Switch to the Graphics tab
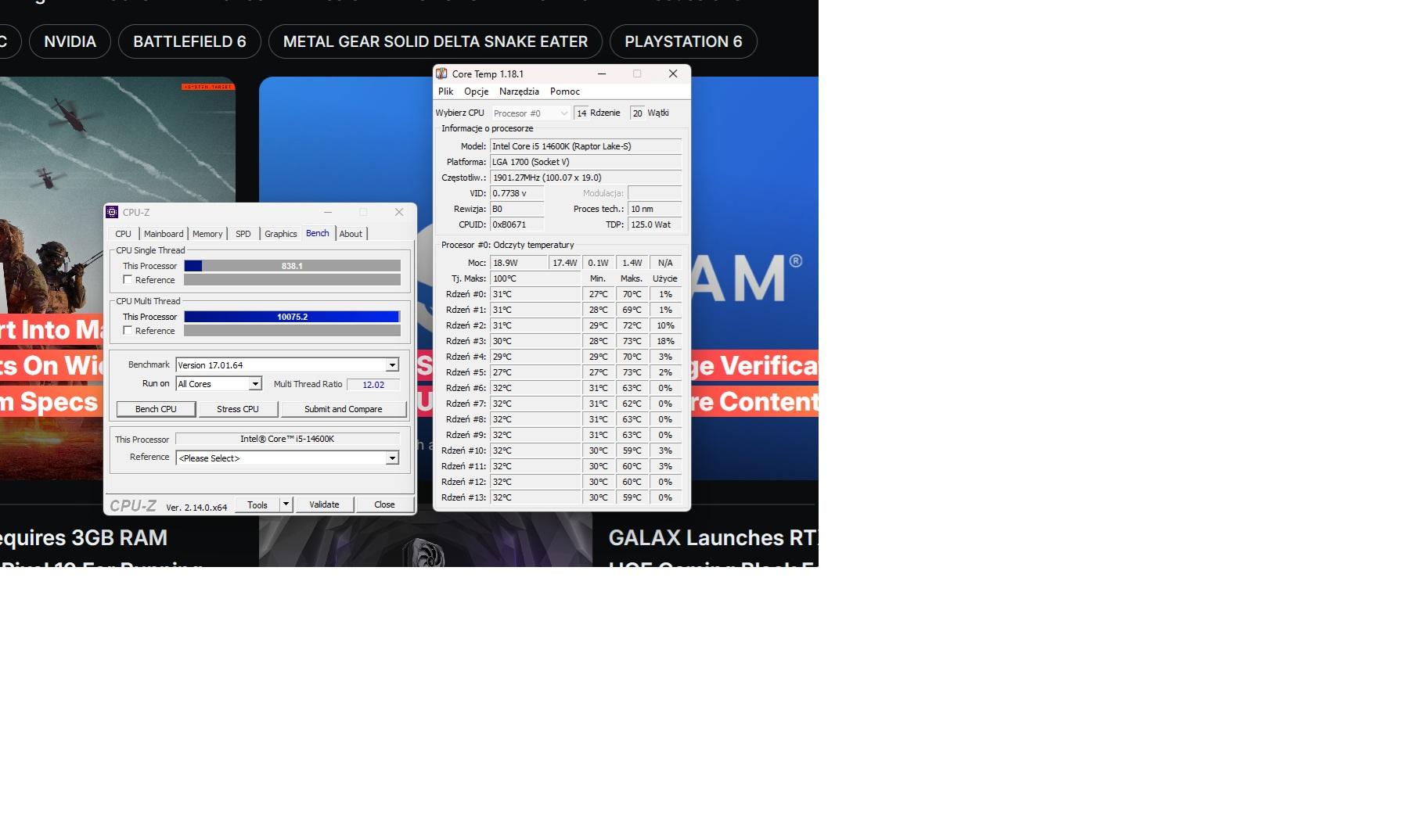The height and width of the screenshot is (840, 1411). [281, 234]
